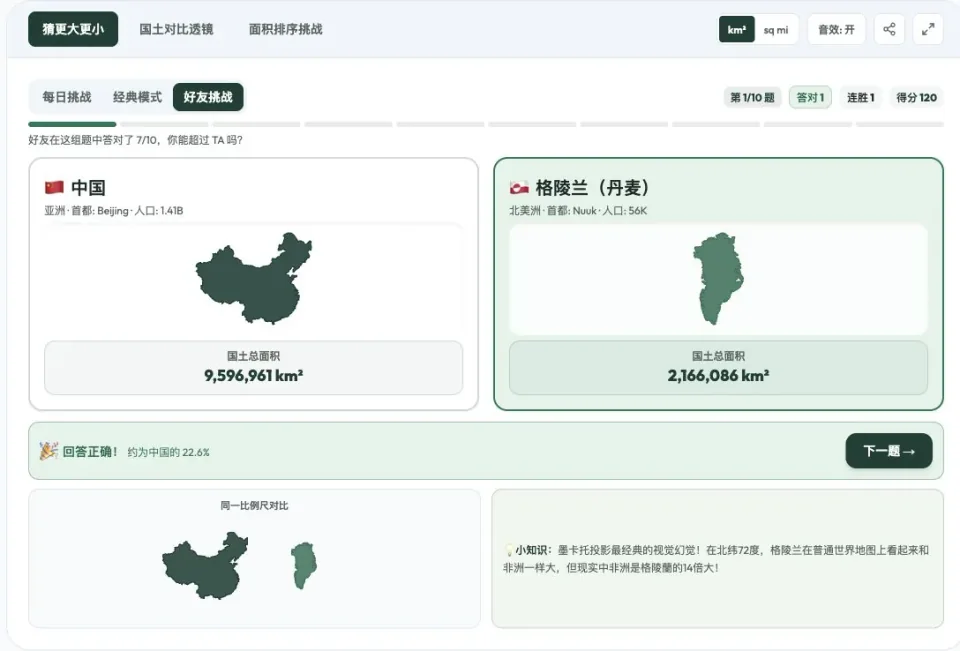Click Greenland's map silhouette in the 格陵兰 card

(718, 278)
